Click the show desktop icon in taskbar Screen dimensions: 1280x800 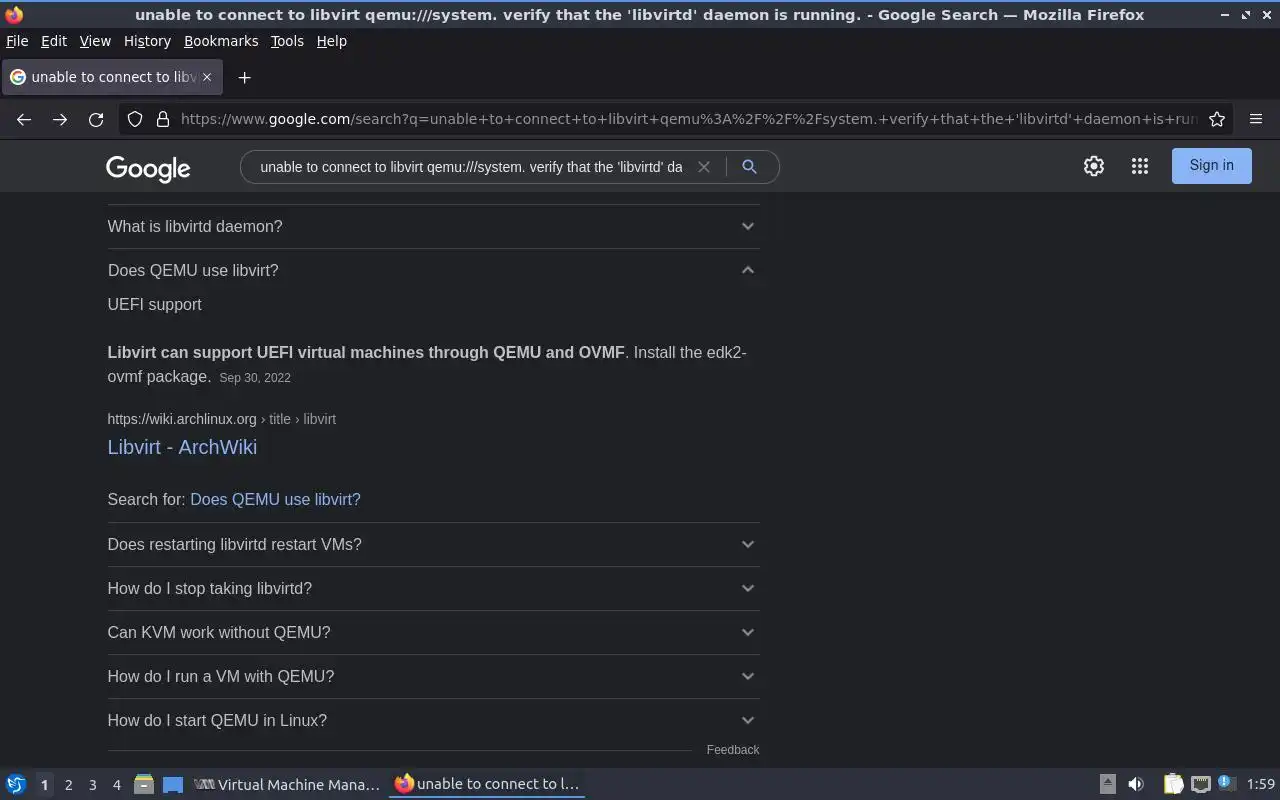click(x=173, y=784)
